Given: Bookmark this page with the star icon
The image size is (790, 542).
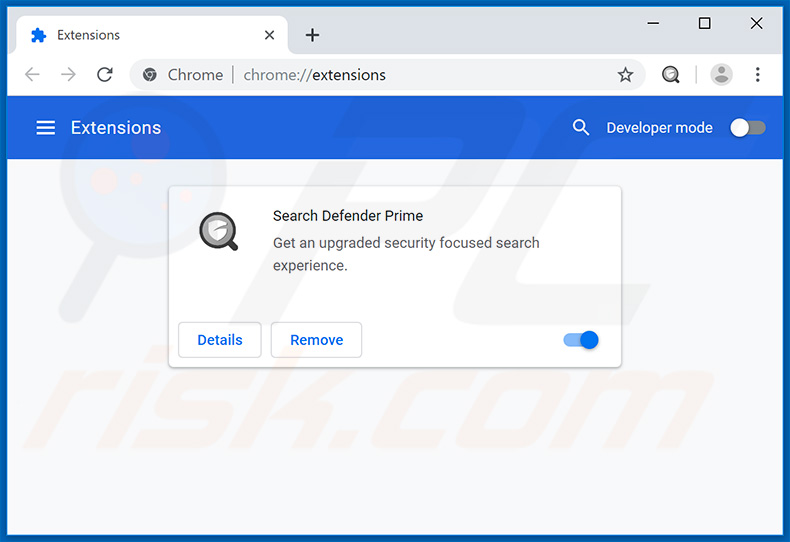Looking at the screenshot, I should click(x=625, y=75).
